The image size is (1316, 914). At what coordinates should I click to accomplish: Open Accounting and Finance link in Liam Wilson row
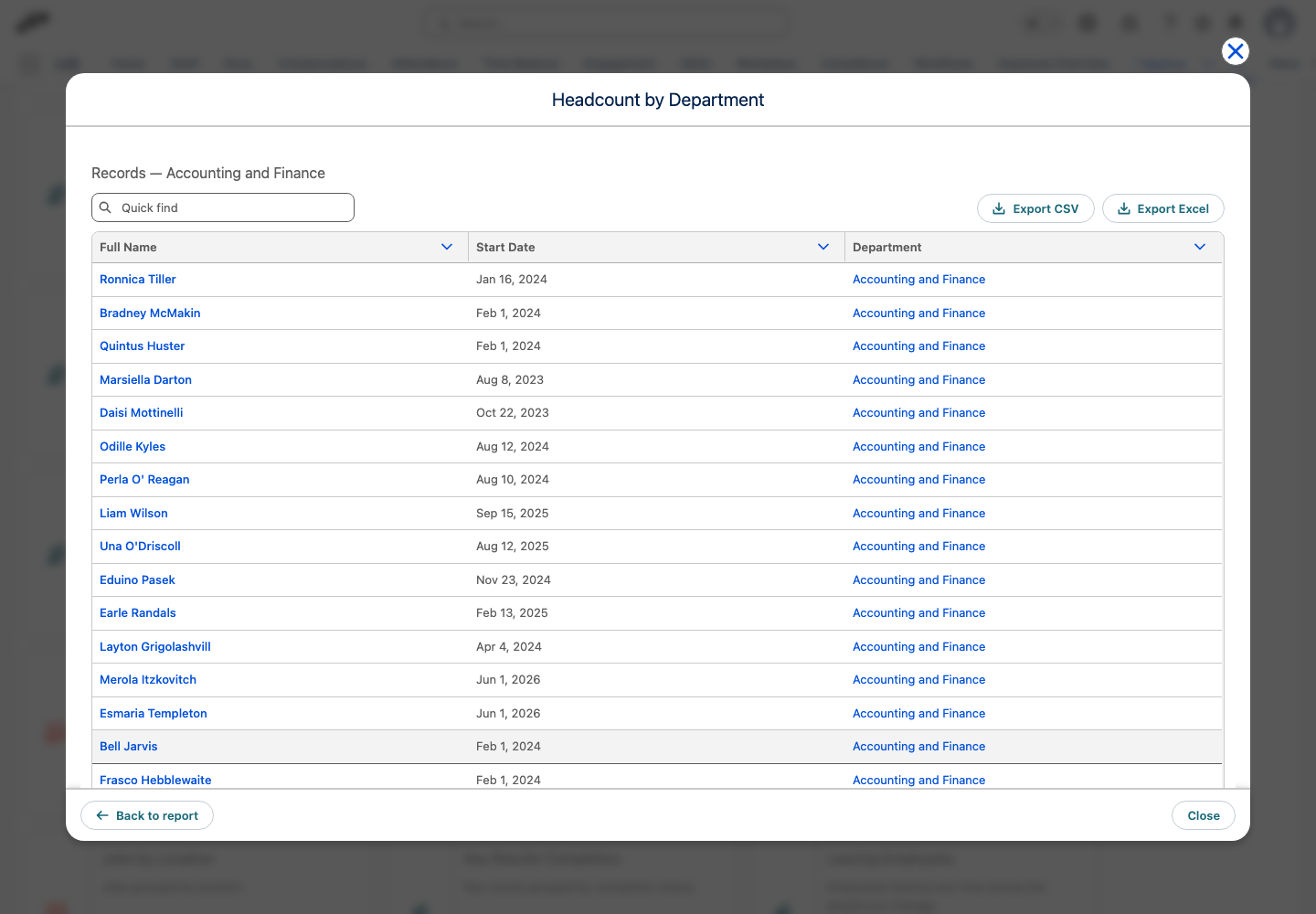919,513
